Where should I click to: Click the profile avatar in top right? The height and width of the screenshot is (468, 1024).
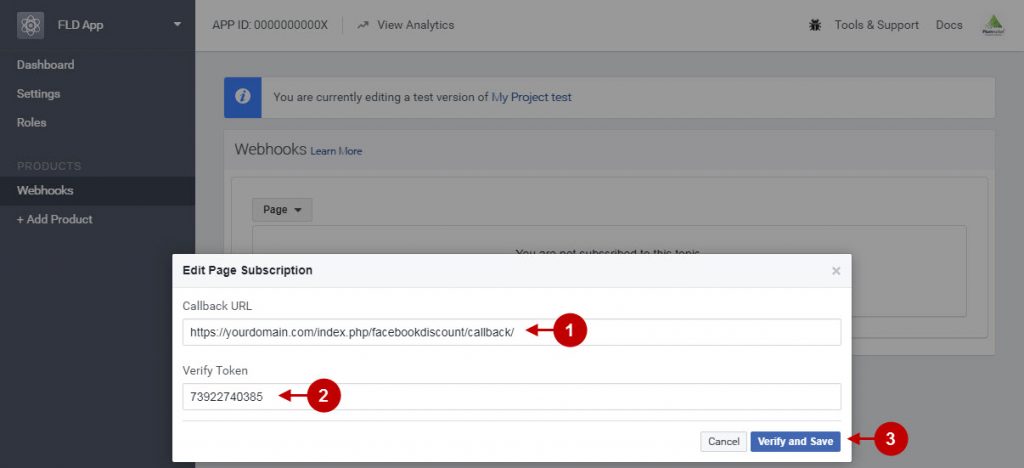993,25
